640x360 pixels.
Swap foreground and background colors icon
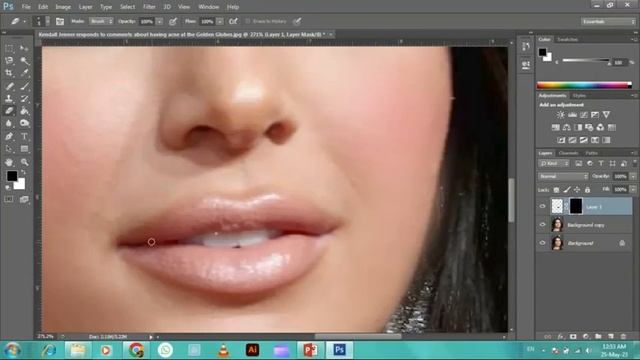tap(23, 173)
